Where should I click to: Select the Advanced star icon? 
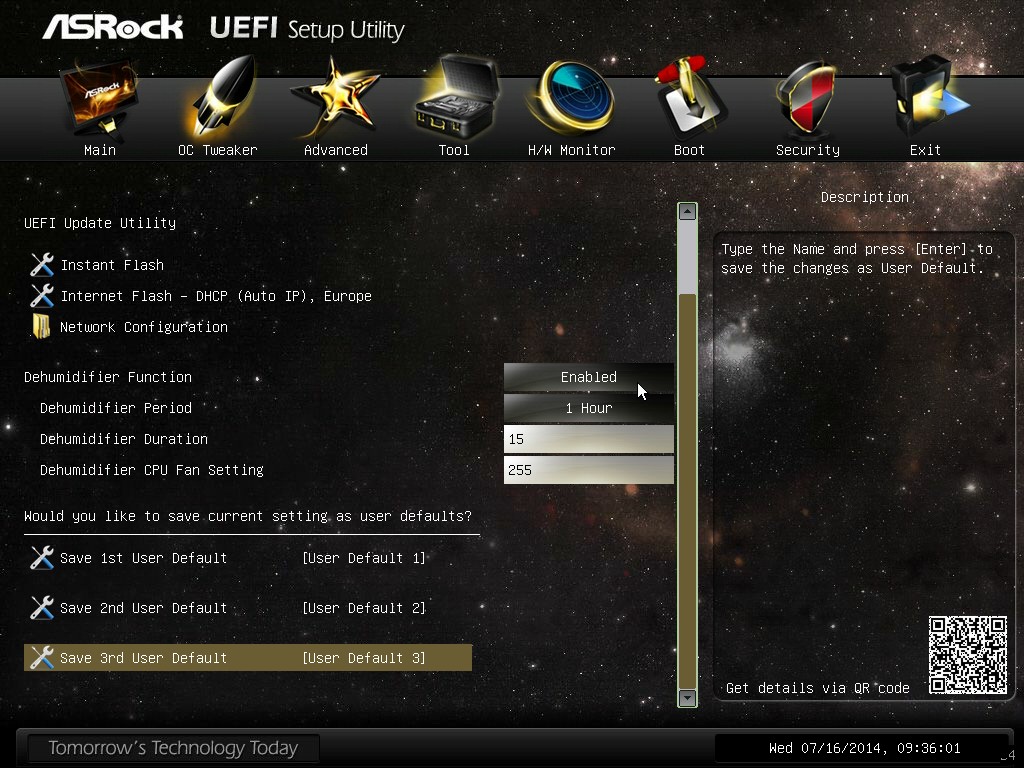[336, 98]
